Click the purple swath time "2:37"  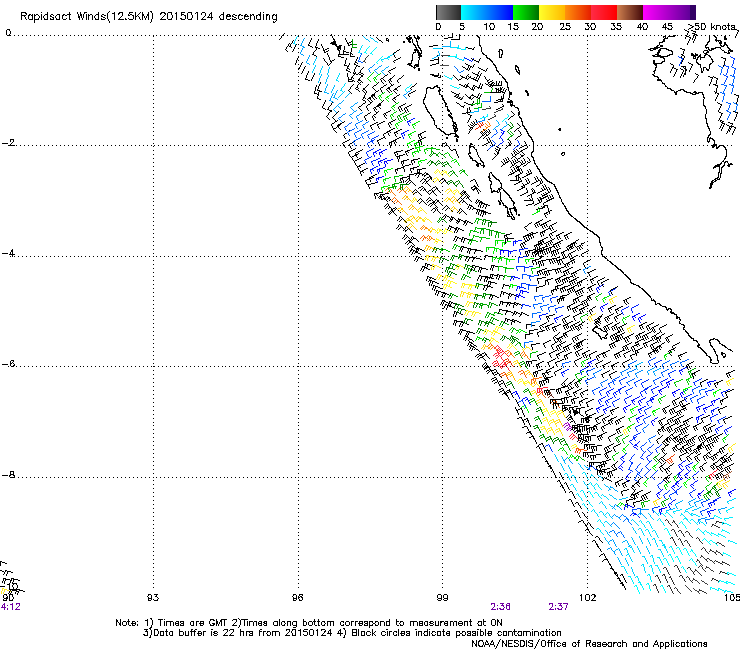[x=558, y=607]
